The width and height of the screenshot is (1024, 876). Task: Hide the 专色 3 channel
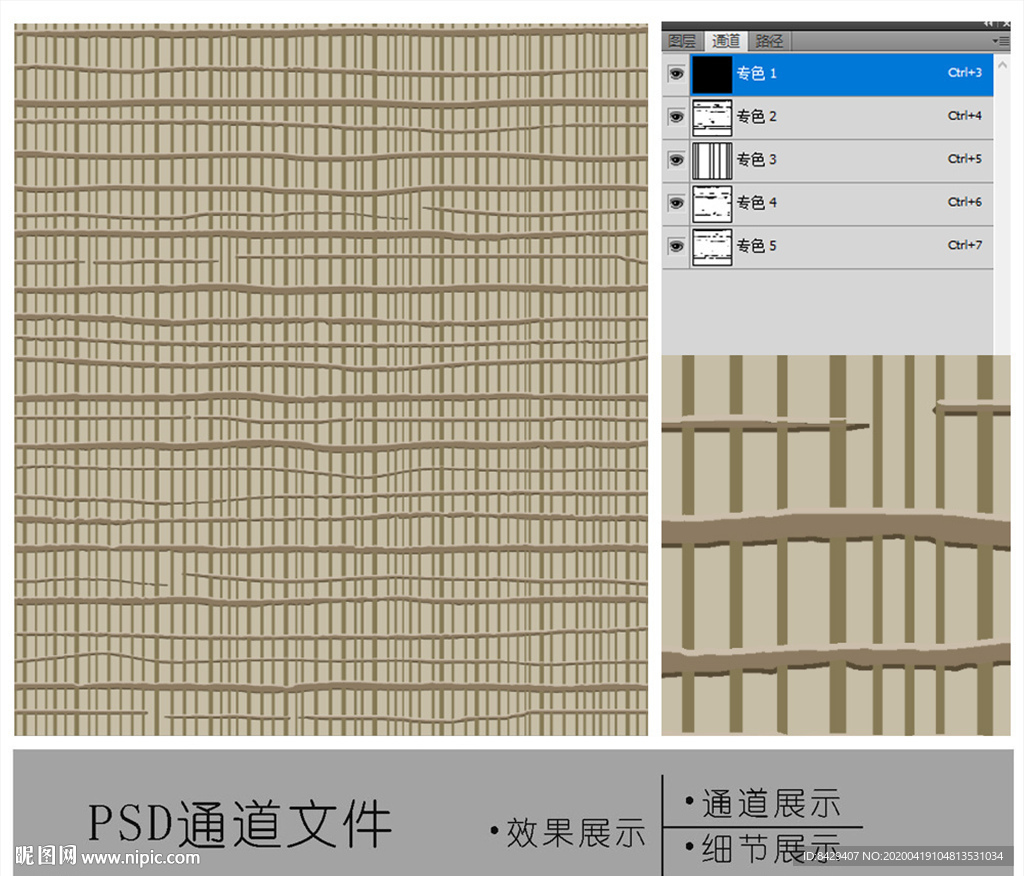[x=676, y=160]
